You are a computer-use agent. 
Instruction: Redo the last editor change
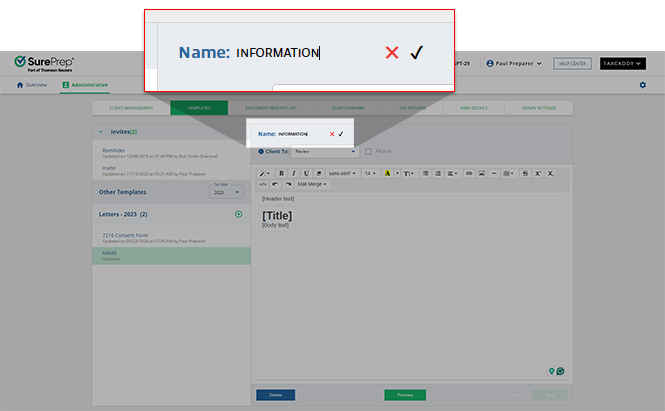(288, 184)
